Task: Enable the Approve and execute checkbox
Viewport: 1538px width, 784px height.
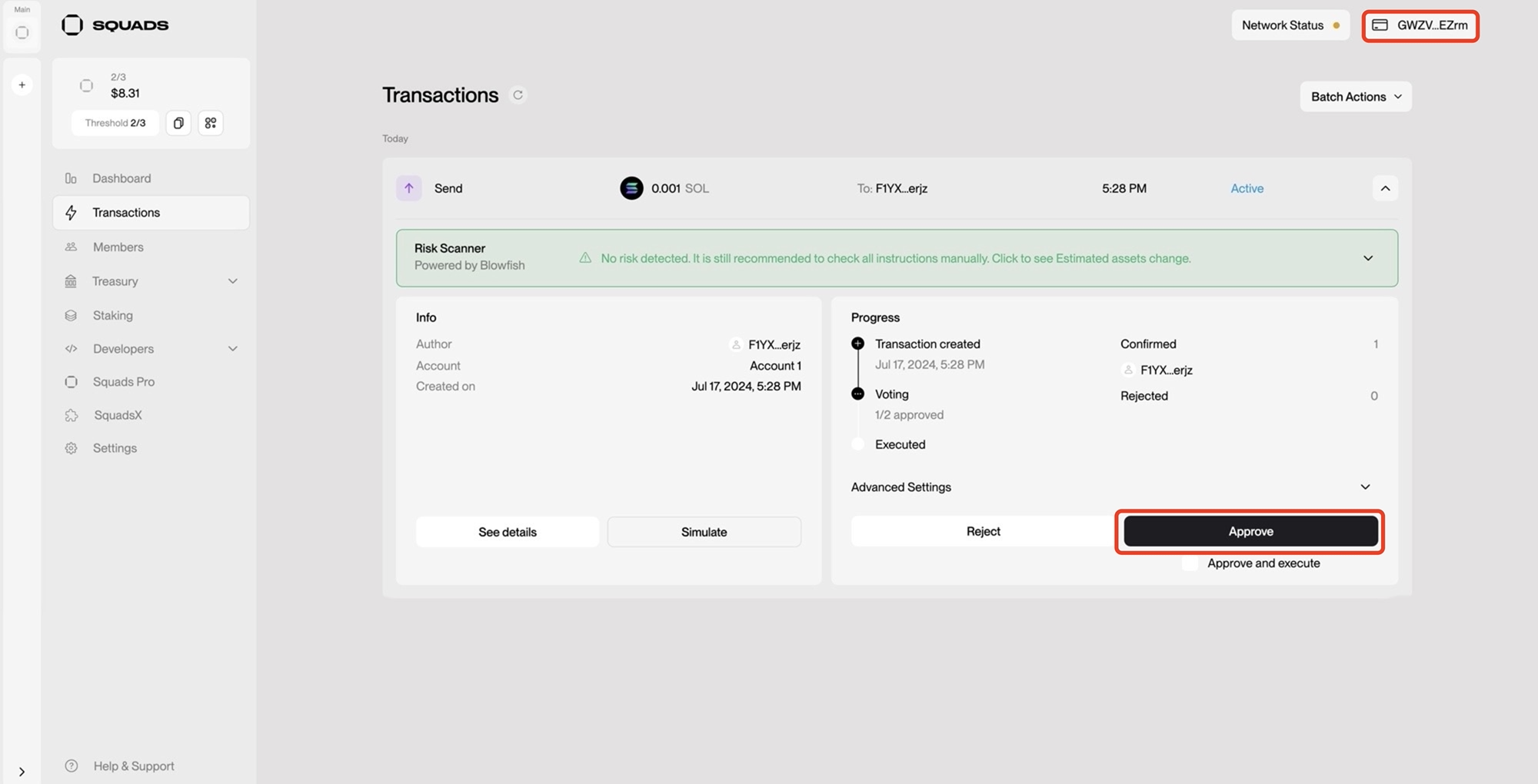Action: pos(1190,563)
